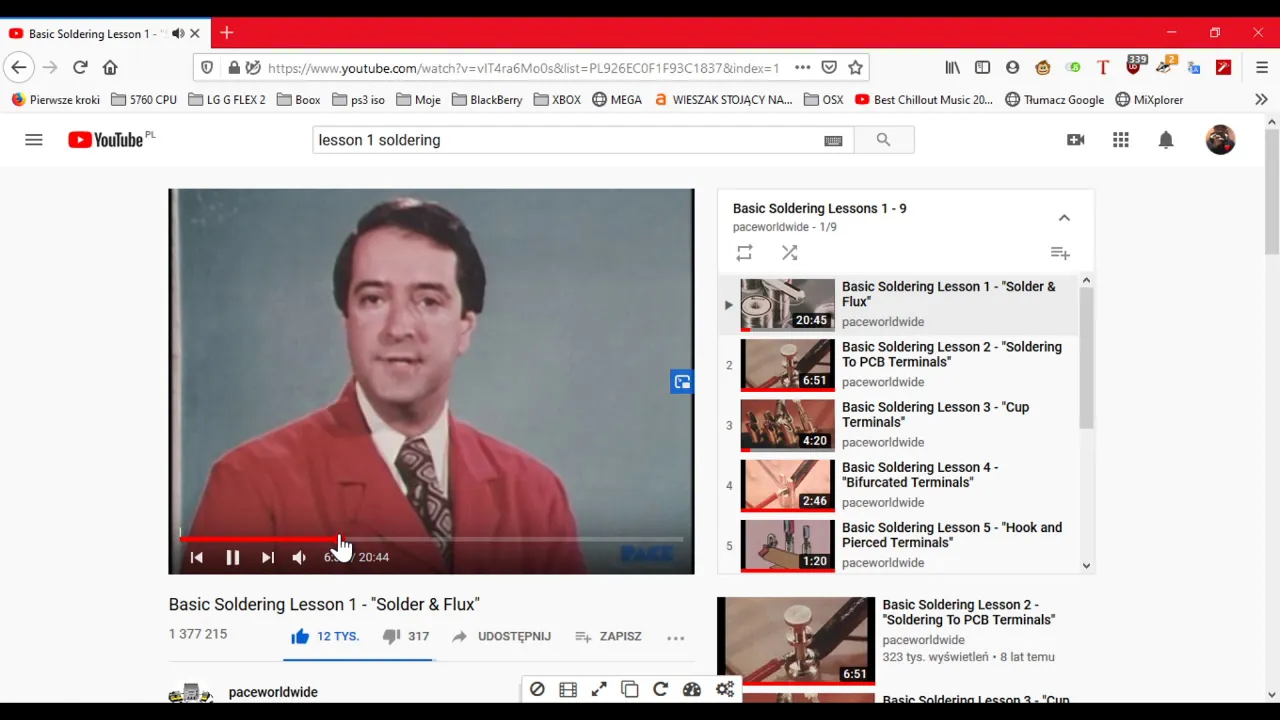1280x720 pixels.
Task: Toggle playlist shuffle button
Action: point(789,253)
